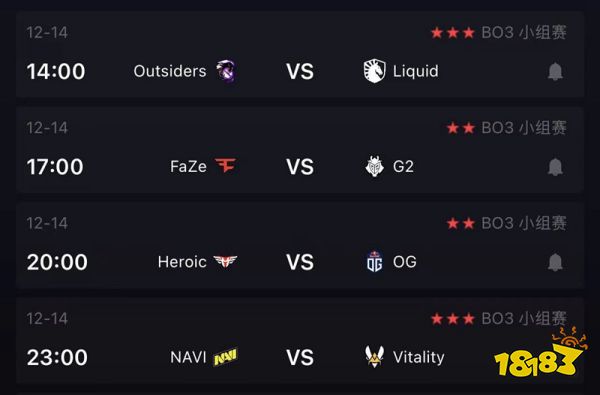The image size is (600, 395).
Task: Click the 18183 watermark logo
Action: pos(540,351)
